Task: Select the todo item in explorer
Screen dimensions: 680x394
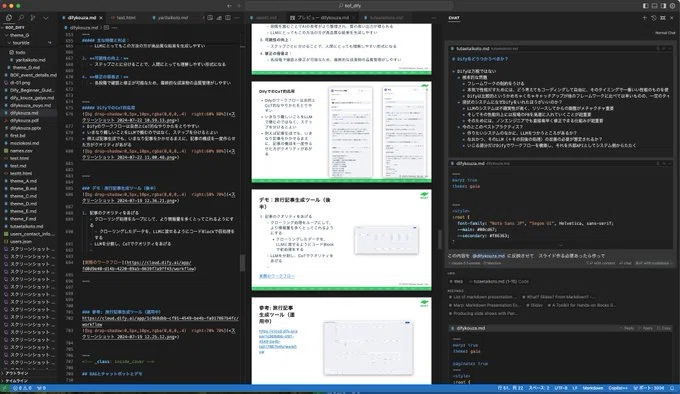Action: point(20,52)
